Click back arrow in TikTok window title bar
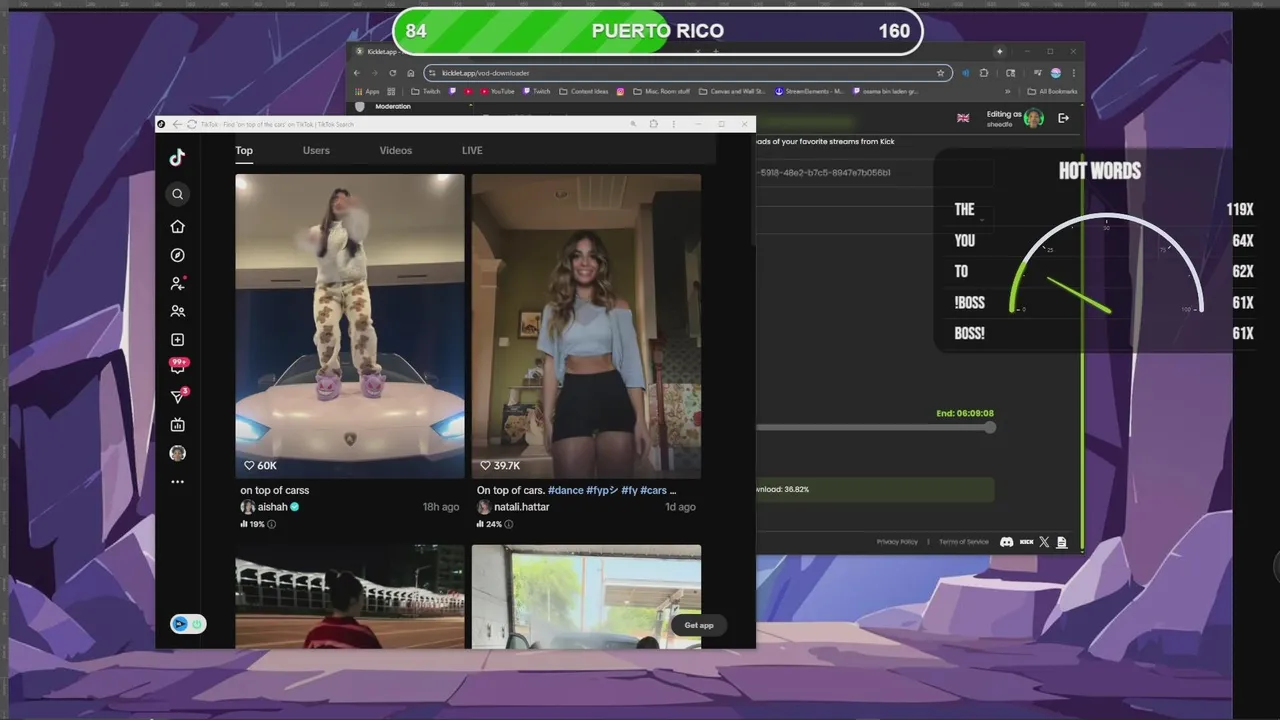The height and width of the screenshot is (720, 1280). tap(177, 124)
